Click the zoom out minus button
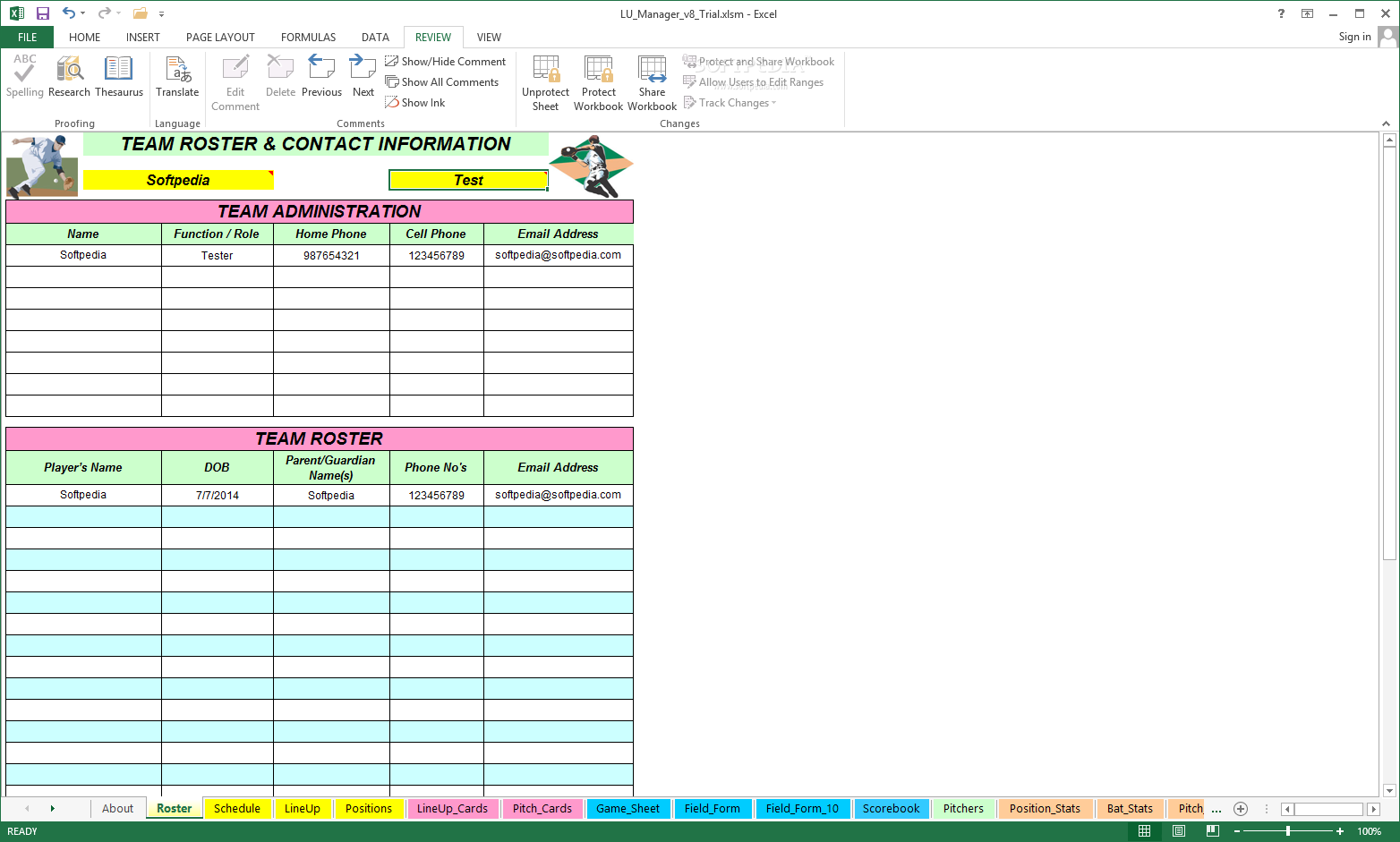Screen dimensions: 1400x842 pyautogui.click(x=1237, y=831)
